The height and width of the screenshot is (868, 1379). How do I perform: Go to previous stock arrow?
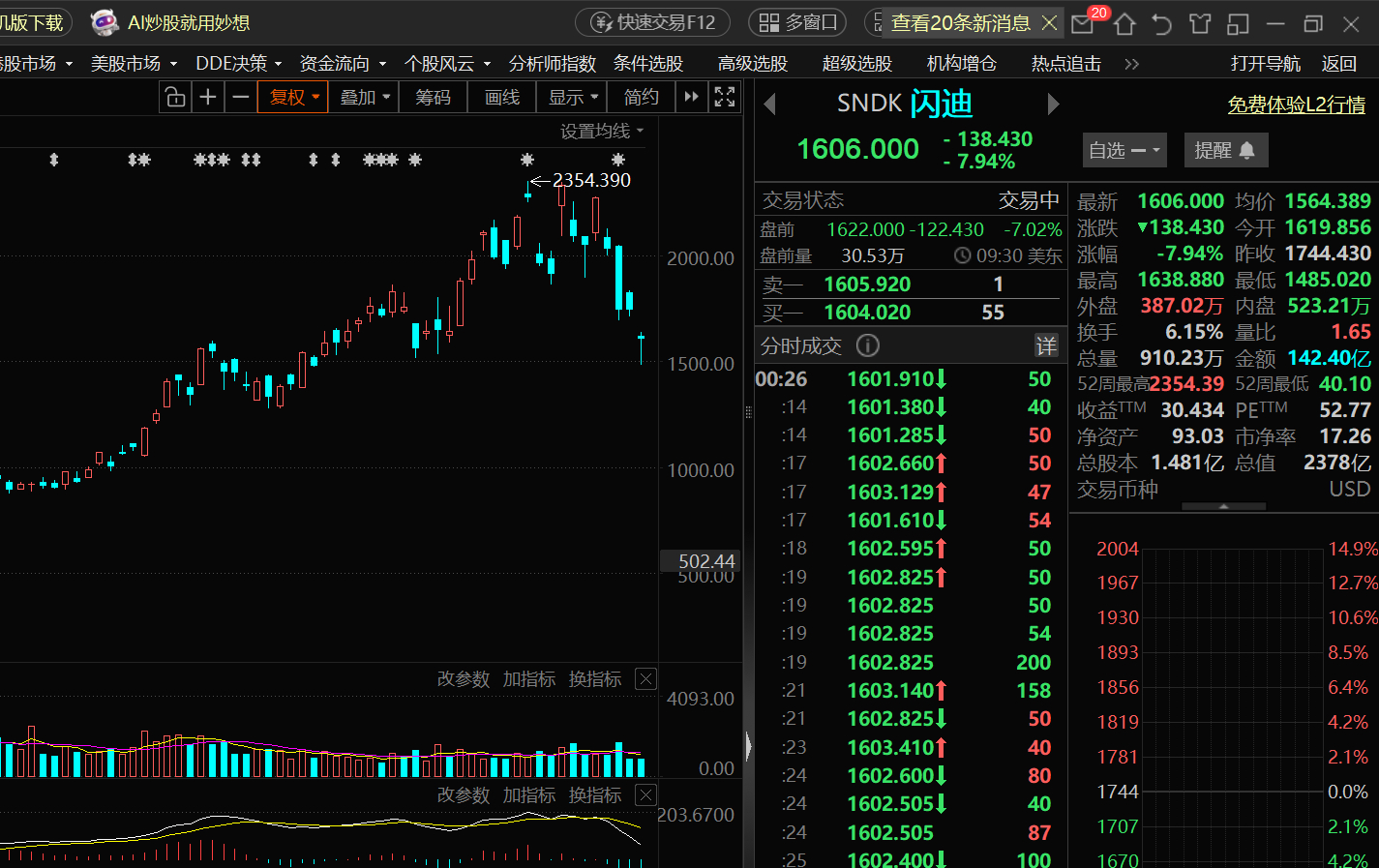tap(770, 104)
